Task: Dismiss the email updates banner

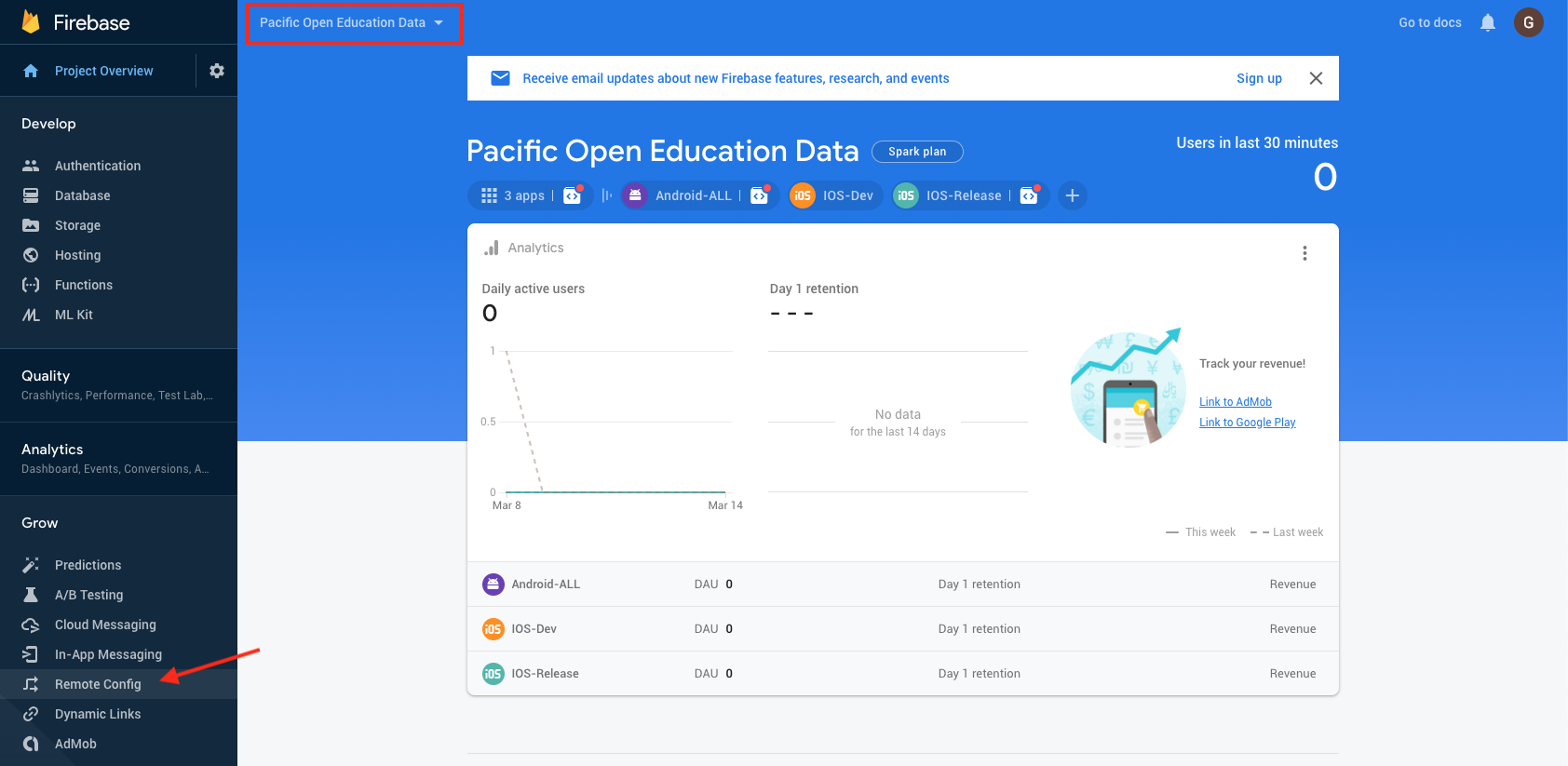Action: point(1316,78)
